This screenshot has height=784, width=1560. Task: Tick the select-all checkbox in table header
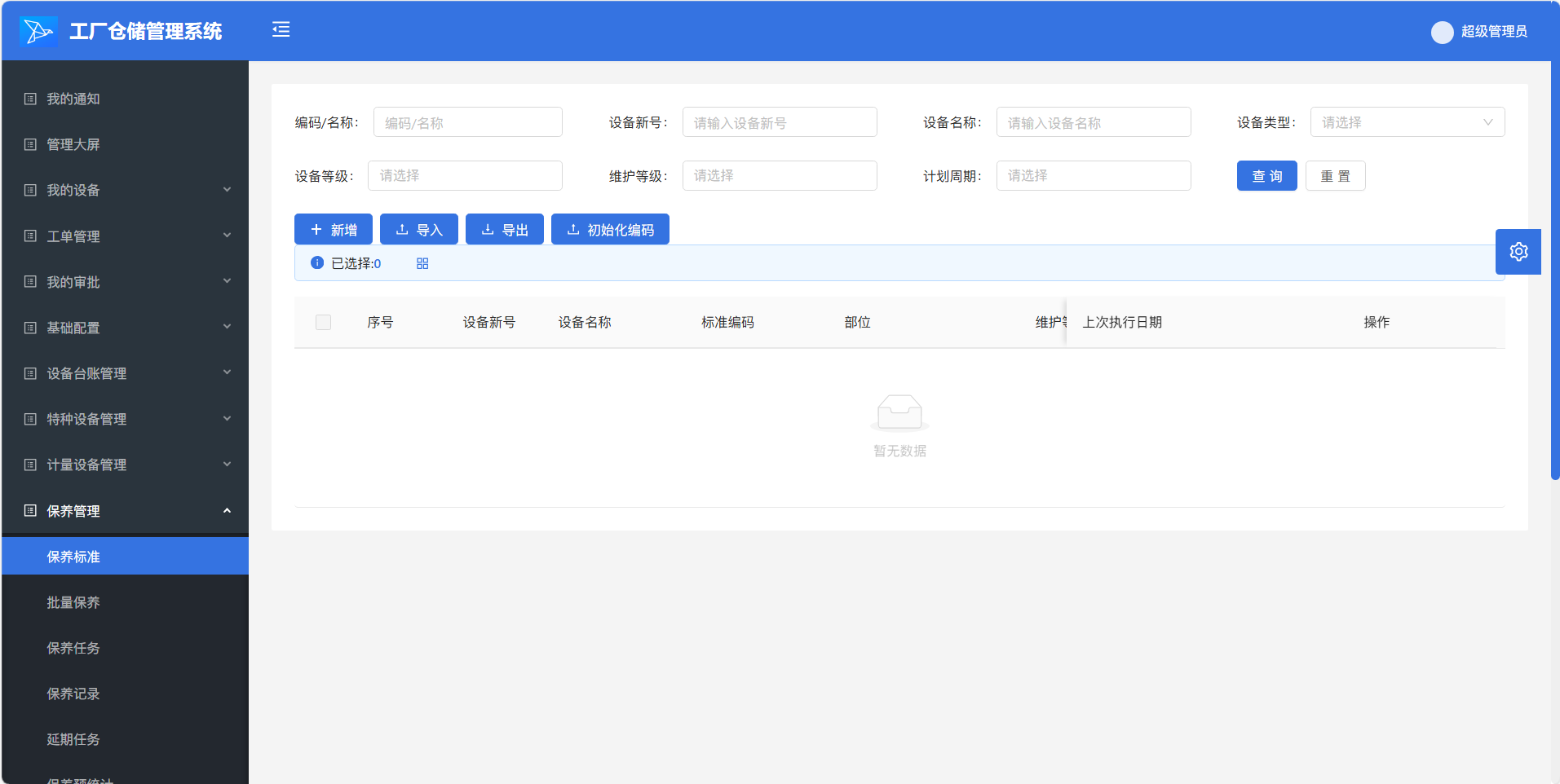(x=323, y=322)
